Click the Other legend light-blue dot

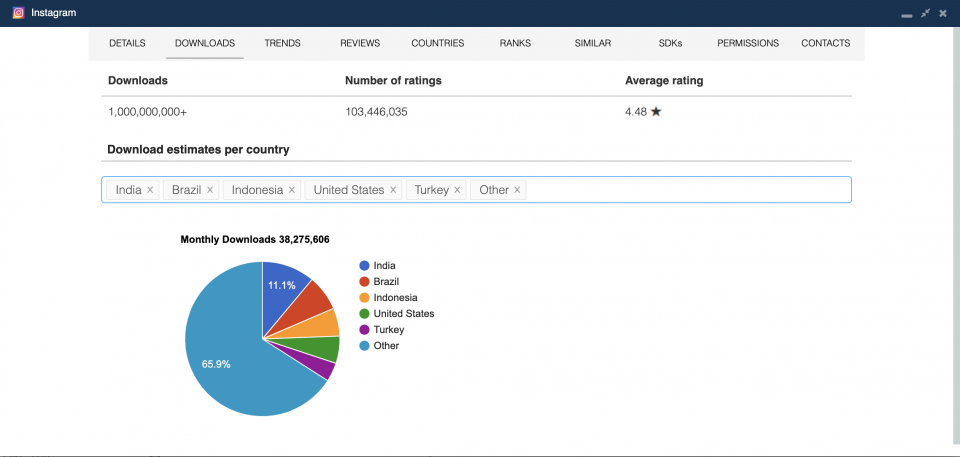[364, 346]
